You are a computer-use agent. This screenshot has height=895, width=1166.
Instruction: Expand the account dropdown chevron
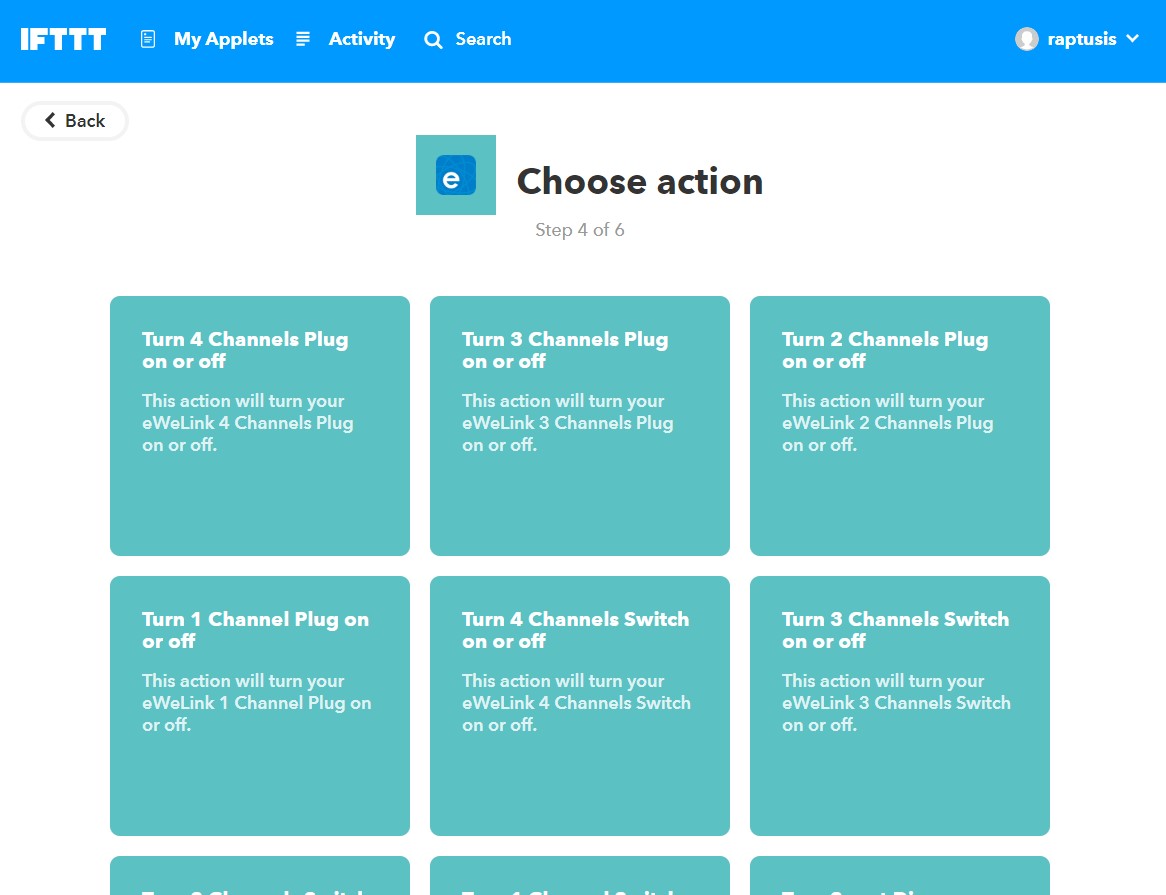click(1132, 39)
